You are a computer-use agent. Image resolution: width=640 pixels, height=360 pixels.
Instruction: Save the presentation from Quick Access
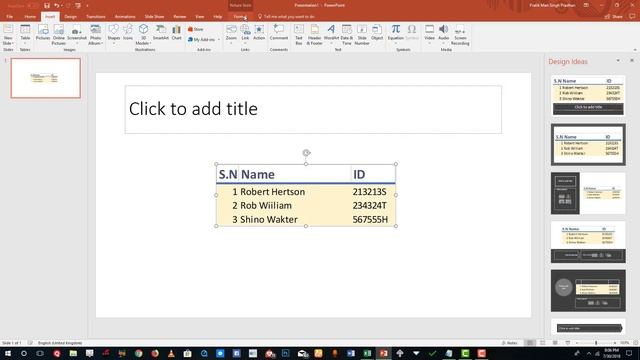(47, 5)
